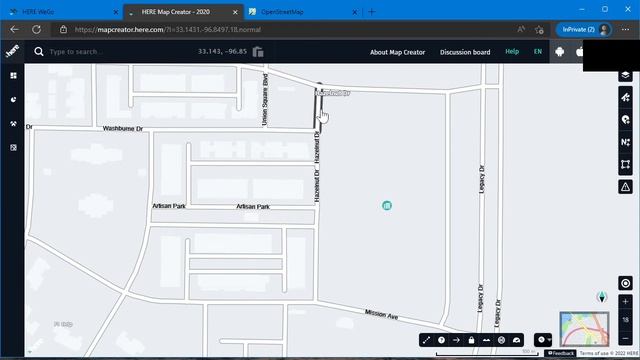
Task: Select the add road tool
Action: point(625,97)
